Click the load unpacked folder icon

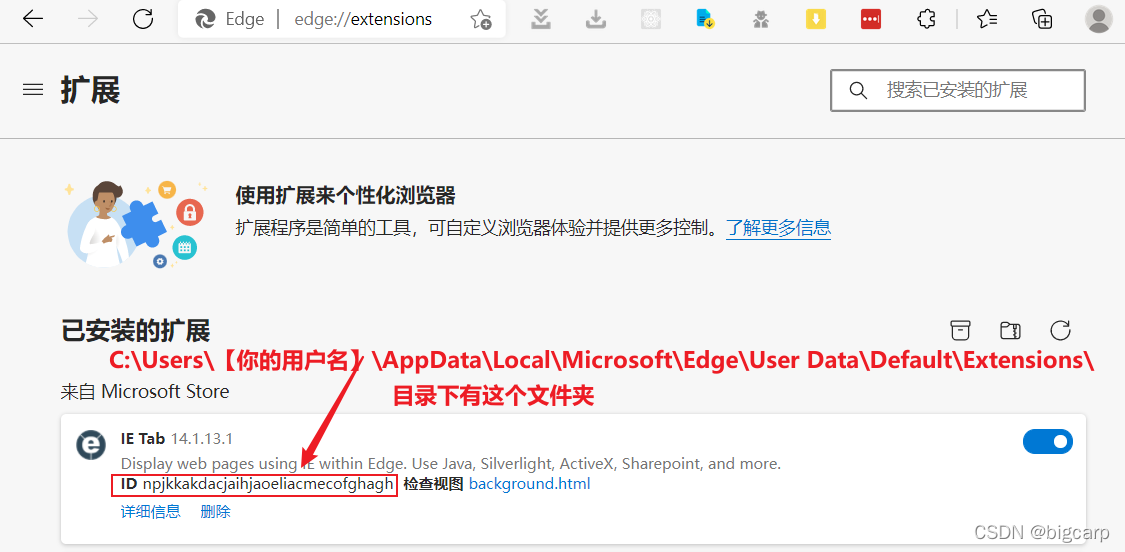pos(1010,330)
